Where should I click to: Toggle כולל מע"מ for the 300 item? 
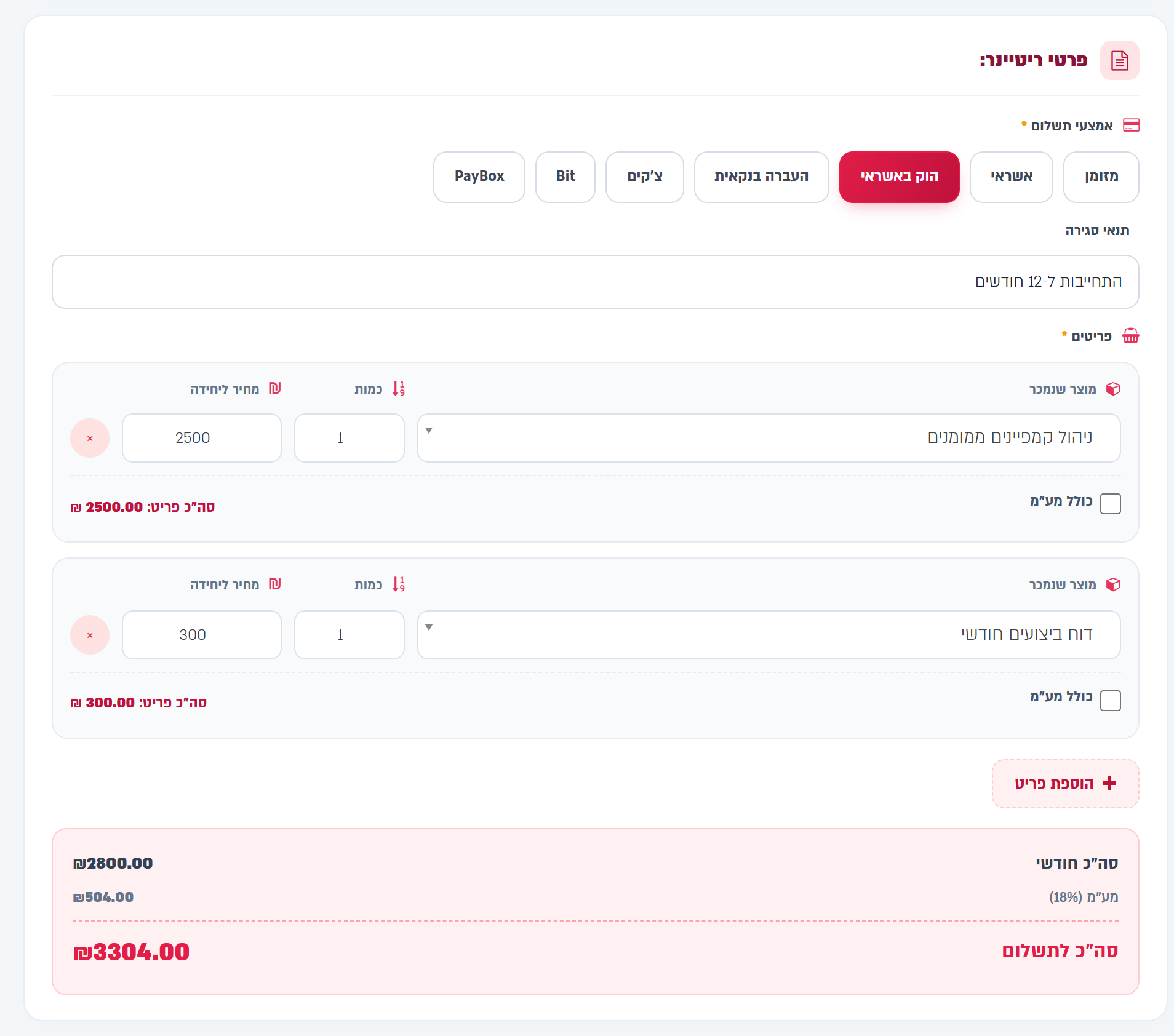pos(1111,701)
